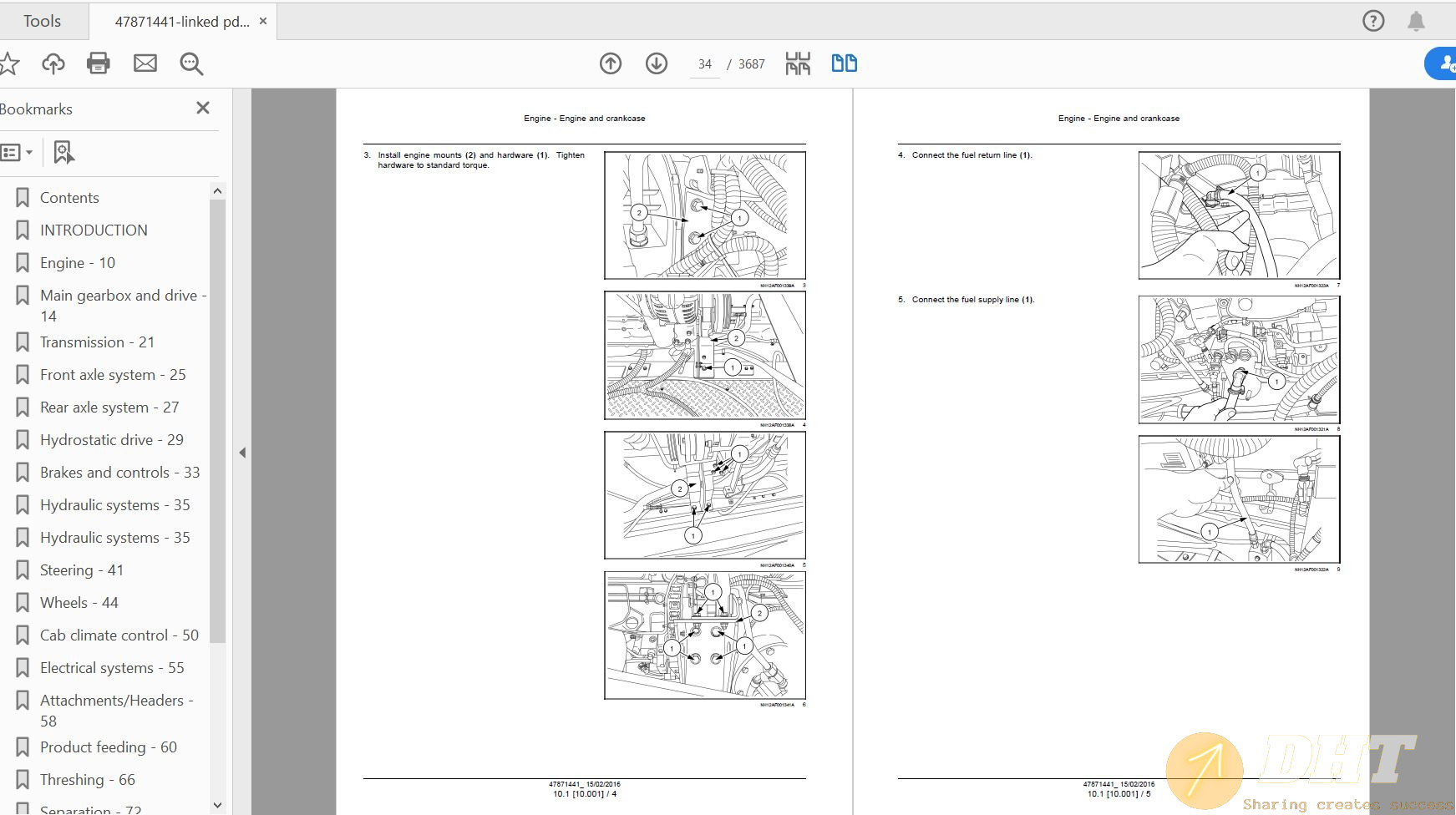Go to next page with down arrow

(x=657, y=63)
